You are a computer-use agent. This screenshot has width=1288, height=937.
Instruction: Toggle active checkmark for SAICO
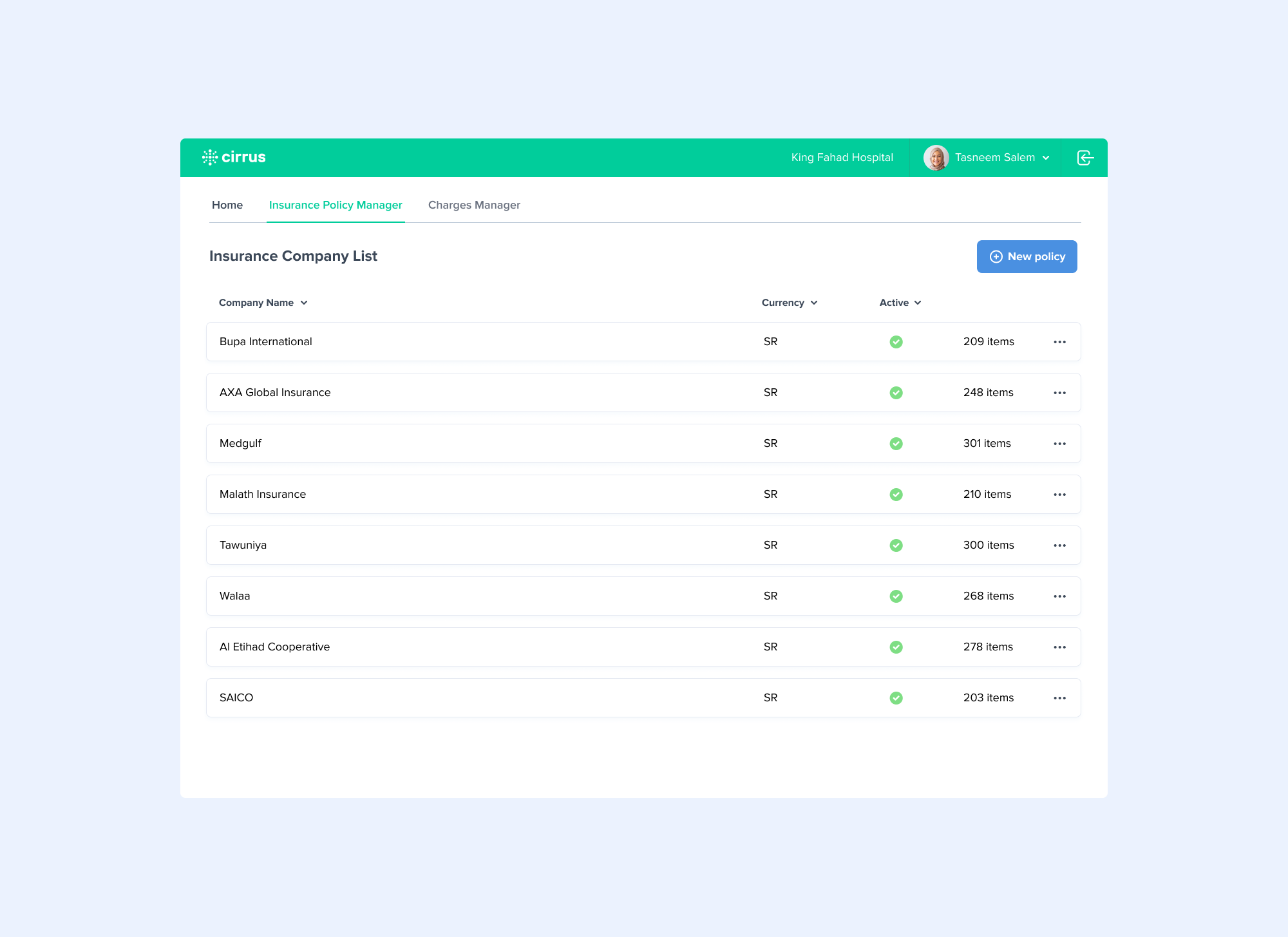[896, 698]
